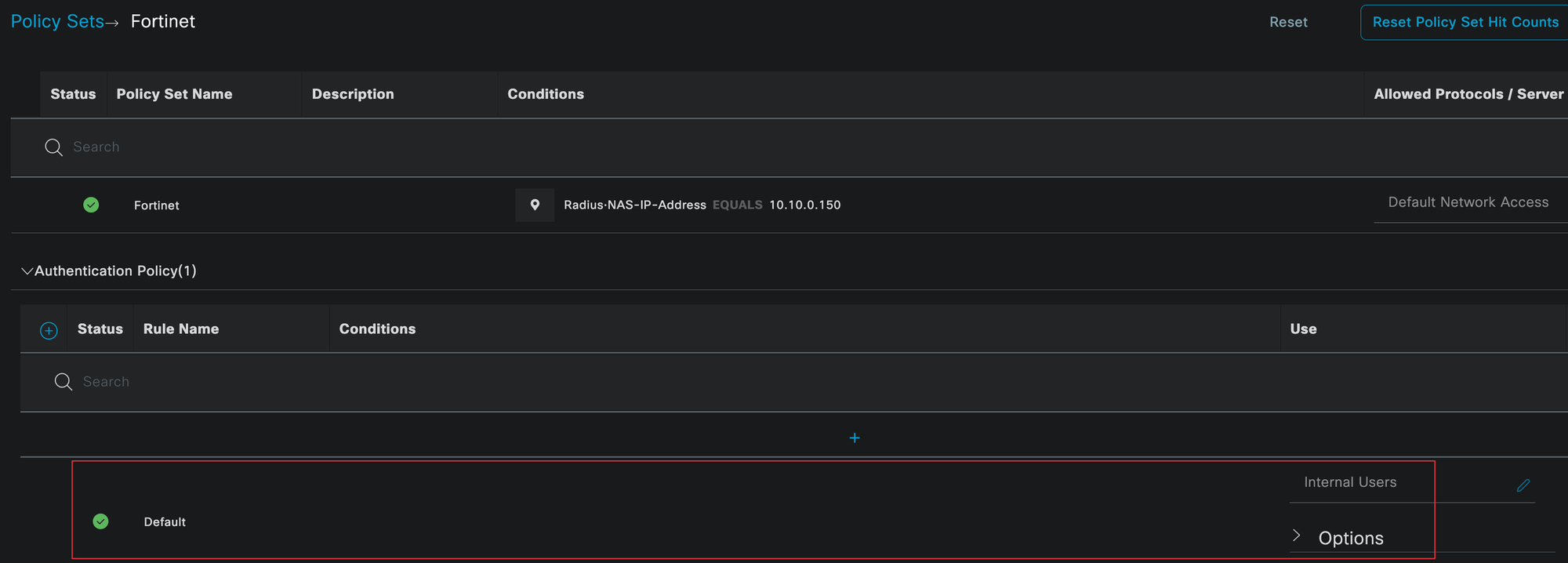This screenshot has width=1568, height=563.
Task: Toggle Default rule green status icon
Action: tap(100, 521)
